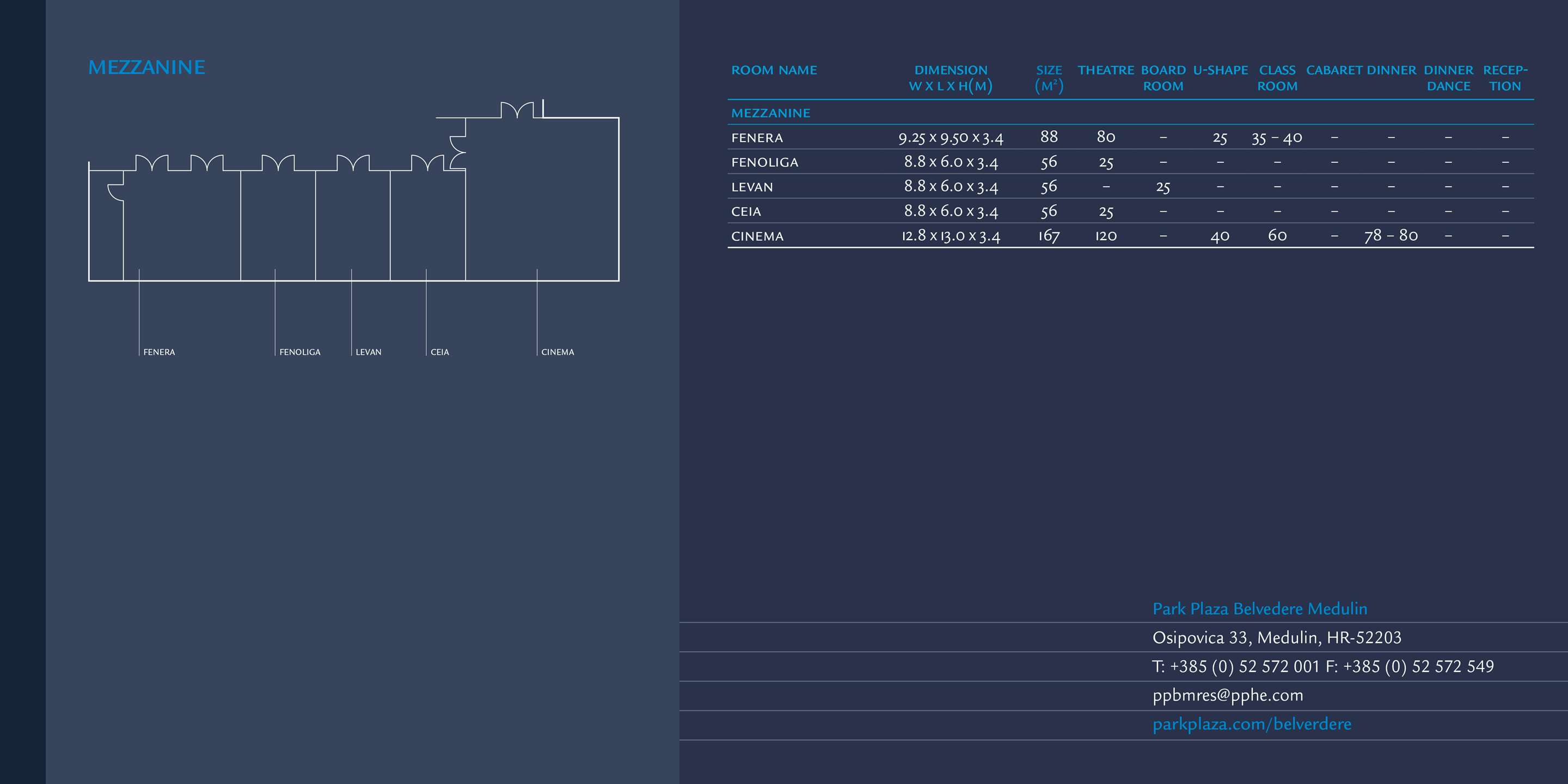Click the CABARET column header
This screenshot has width=1568, height=784.
coord(1334,70)
